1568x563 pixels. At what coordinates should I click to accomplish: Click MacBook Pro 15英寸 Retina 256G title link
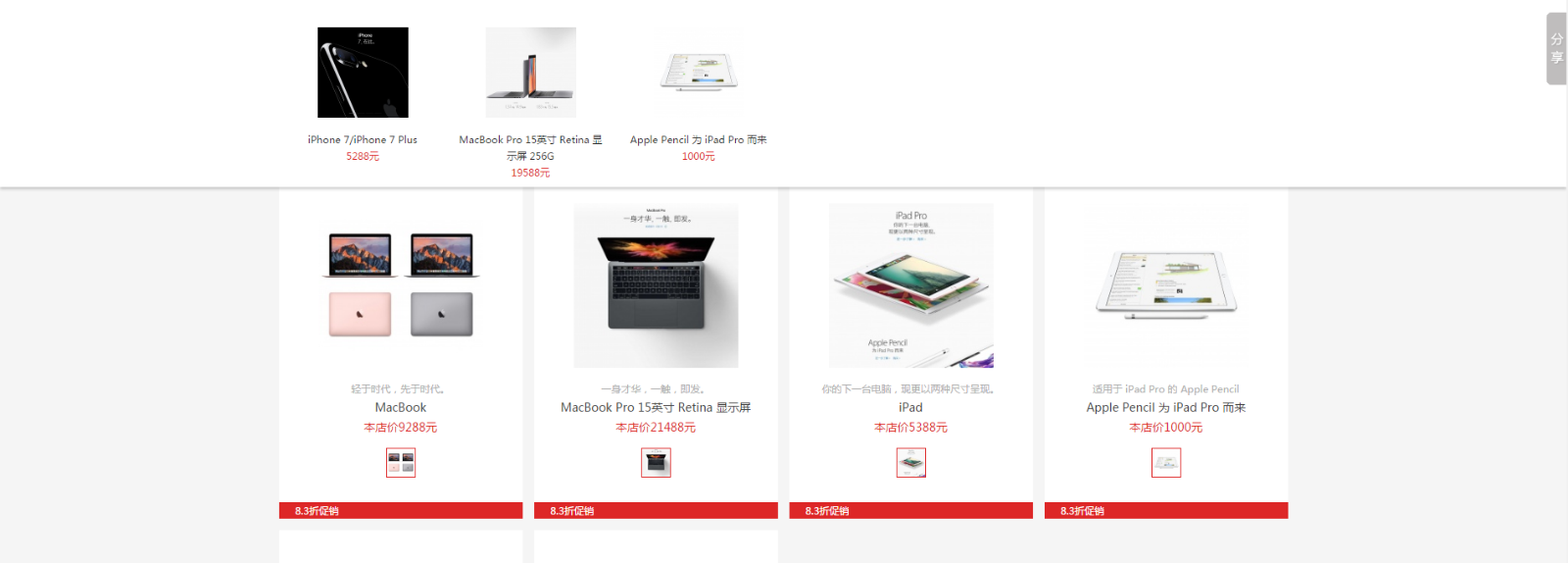pos(531,148)
